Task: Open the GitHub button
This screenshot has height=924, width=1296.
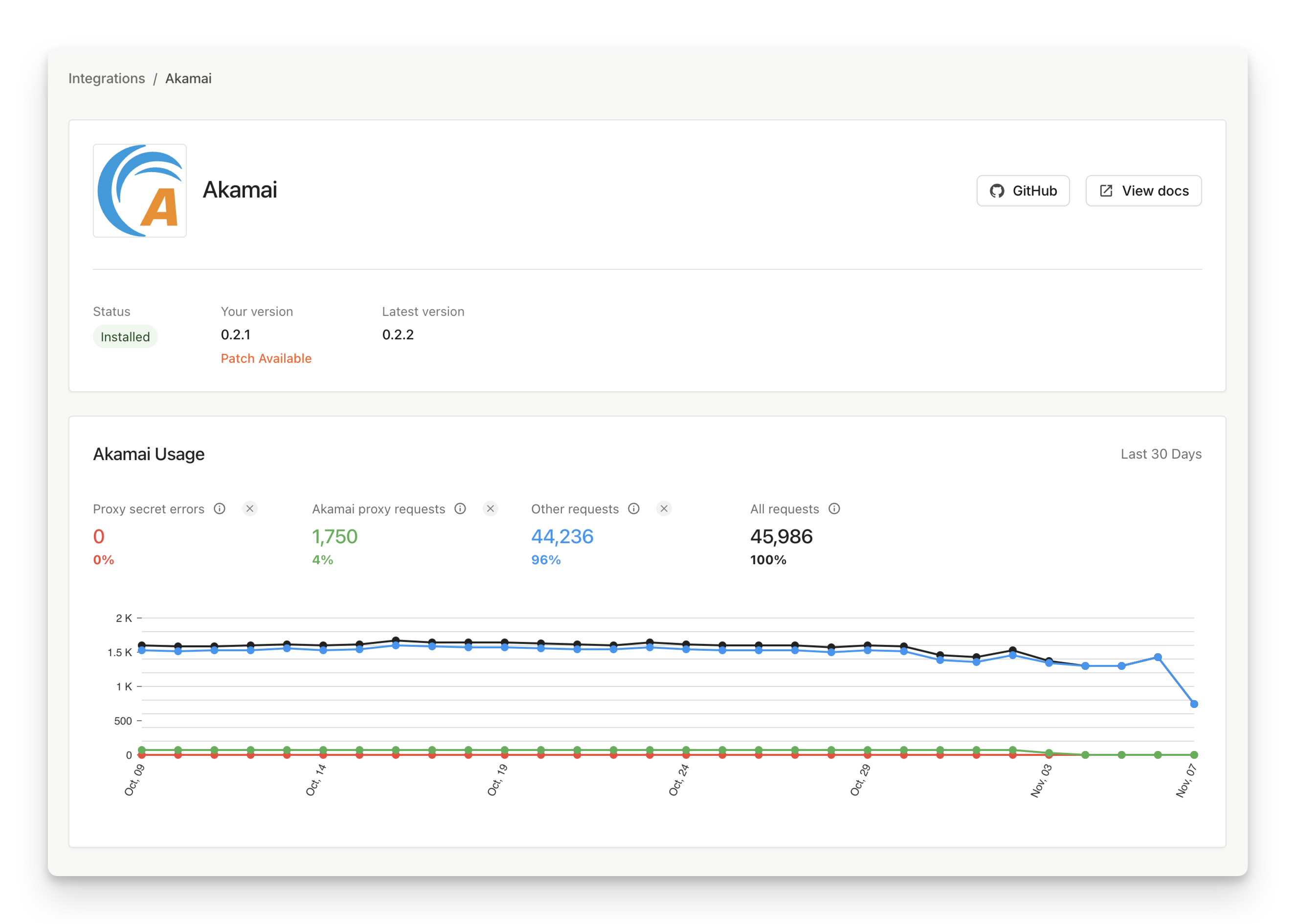Action: click(1023, 191)
